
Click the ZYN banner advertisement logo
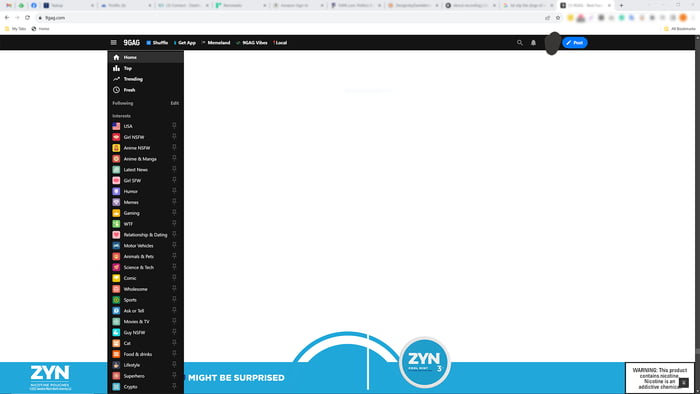pyautogui.click(x=50, y=378)
